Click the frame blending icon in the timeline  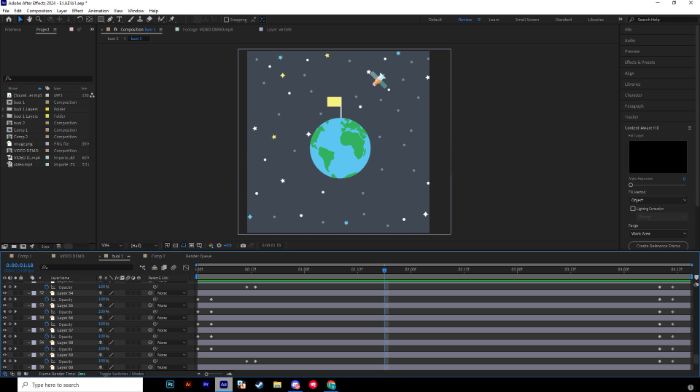click(x=164, y=267)
